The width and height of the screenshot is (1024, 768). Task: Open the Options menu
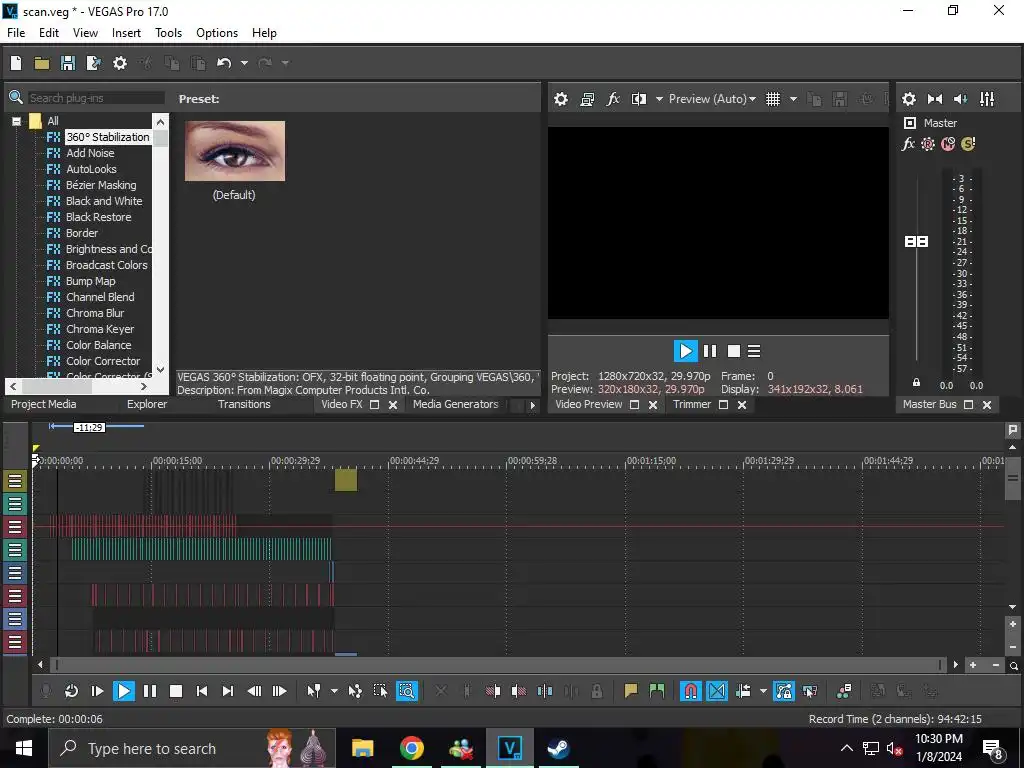pos(217,33)
